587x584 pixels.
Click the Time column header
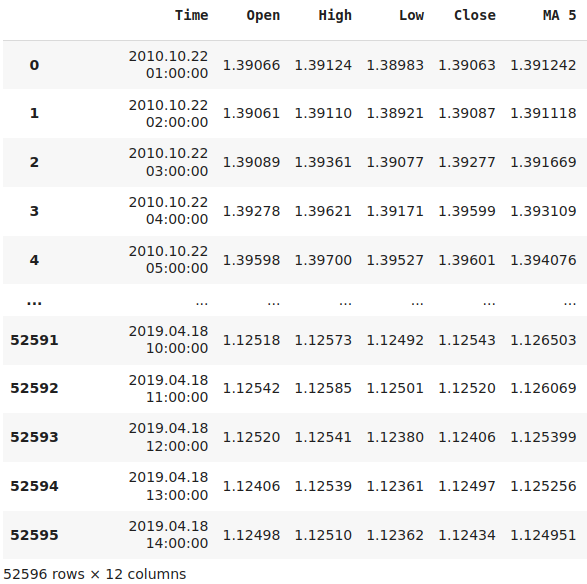[191, 15]
